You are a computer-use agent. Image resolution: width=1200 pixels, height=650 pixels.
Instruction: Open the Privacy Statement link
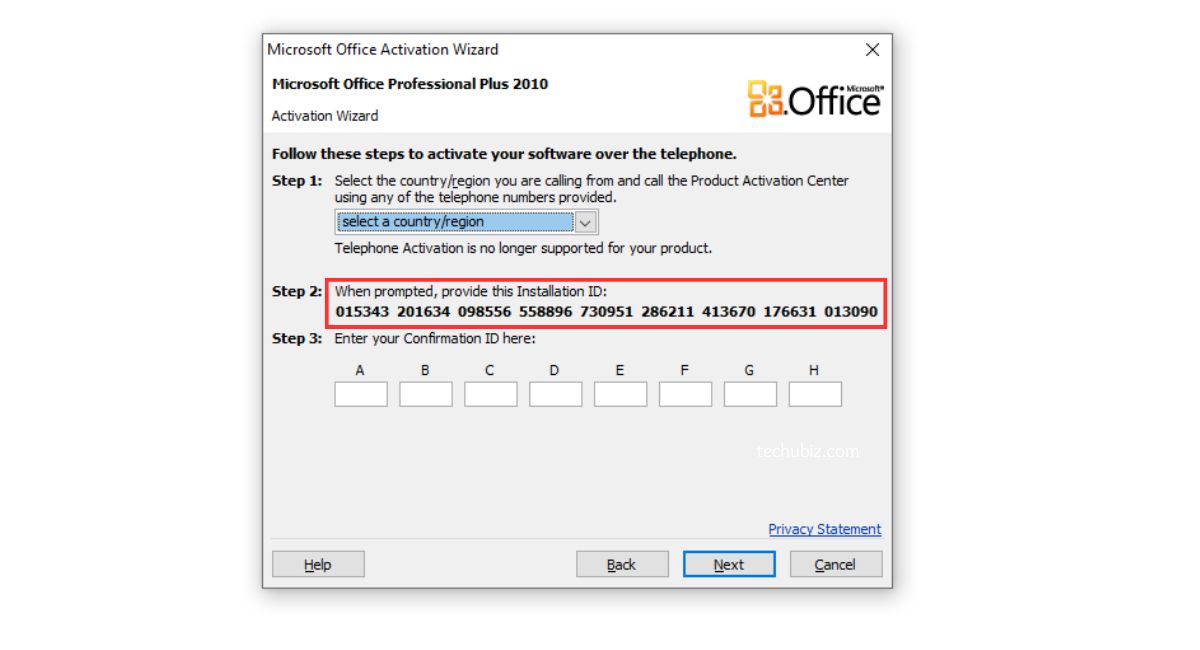[x=825, y=529]
